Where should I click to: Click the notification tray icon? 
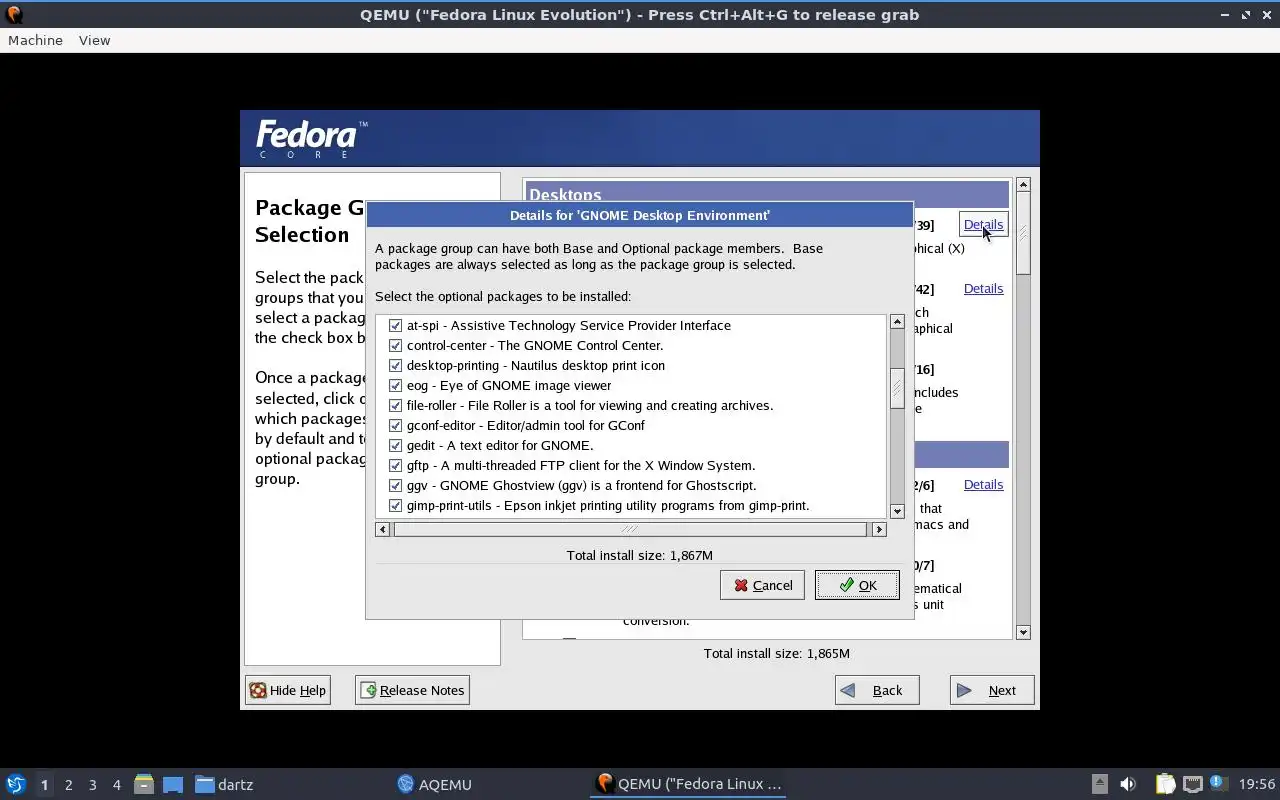tap(1217, 783)
